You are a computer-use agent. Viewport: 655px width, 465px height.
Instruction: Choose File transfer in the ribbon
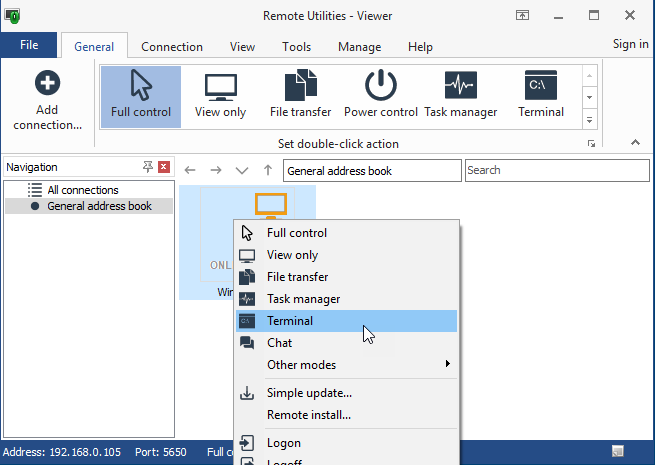(300, 97)
